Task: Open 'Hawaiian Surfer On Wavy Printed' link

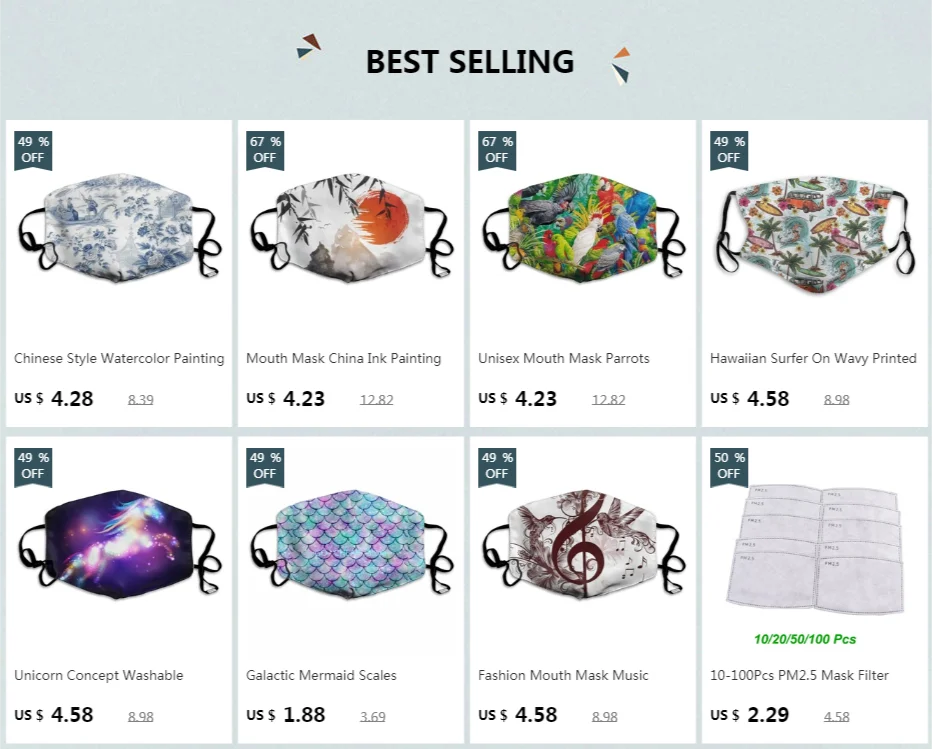Action: tap(813, 358)
